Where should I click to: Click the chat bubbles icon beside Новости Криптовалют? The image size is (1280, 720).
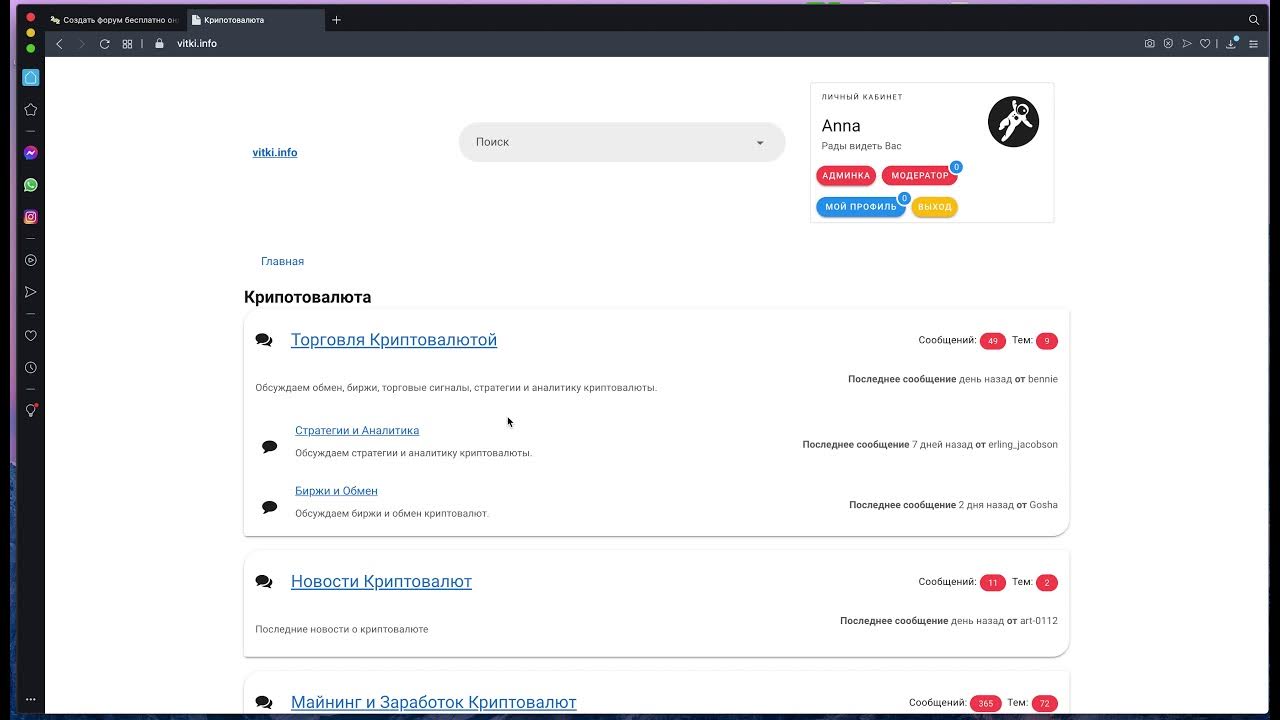(x=264, y=582)
